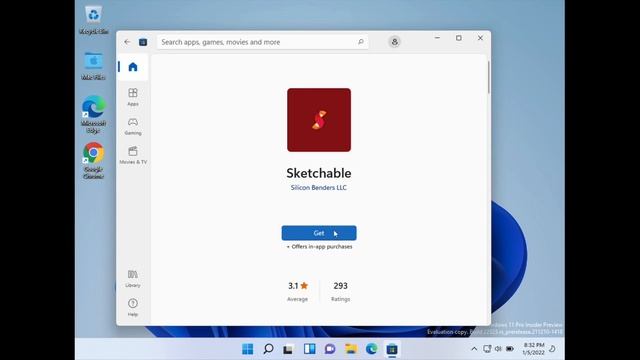Viewport: 640px width, 360px height.
Task: Click the Get button for Sketchable
Action: click(319, 233)
